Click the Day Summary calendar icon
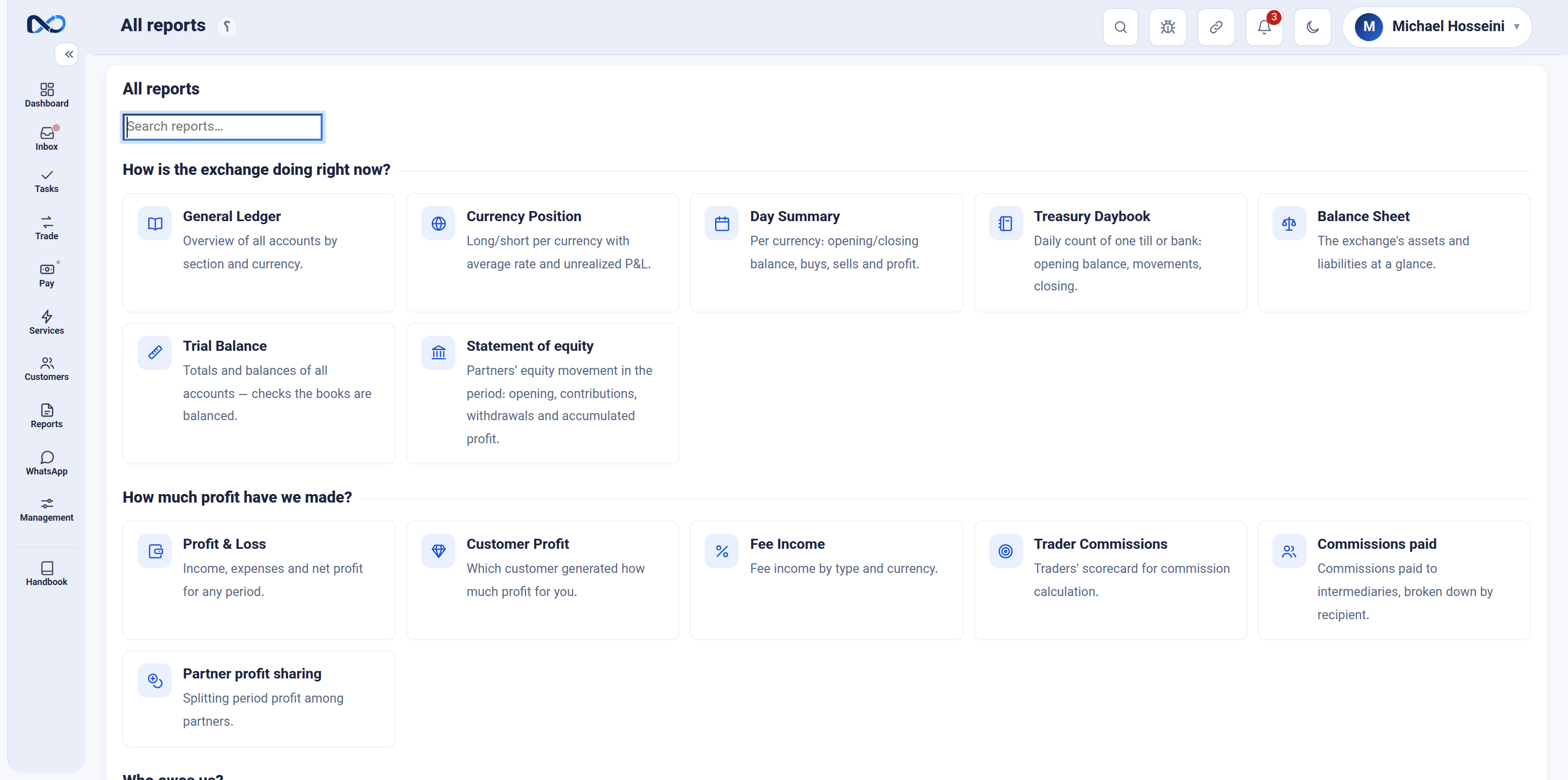 pyautogui.click(x=722, y=224)
